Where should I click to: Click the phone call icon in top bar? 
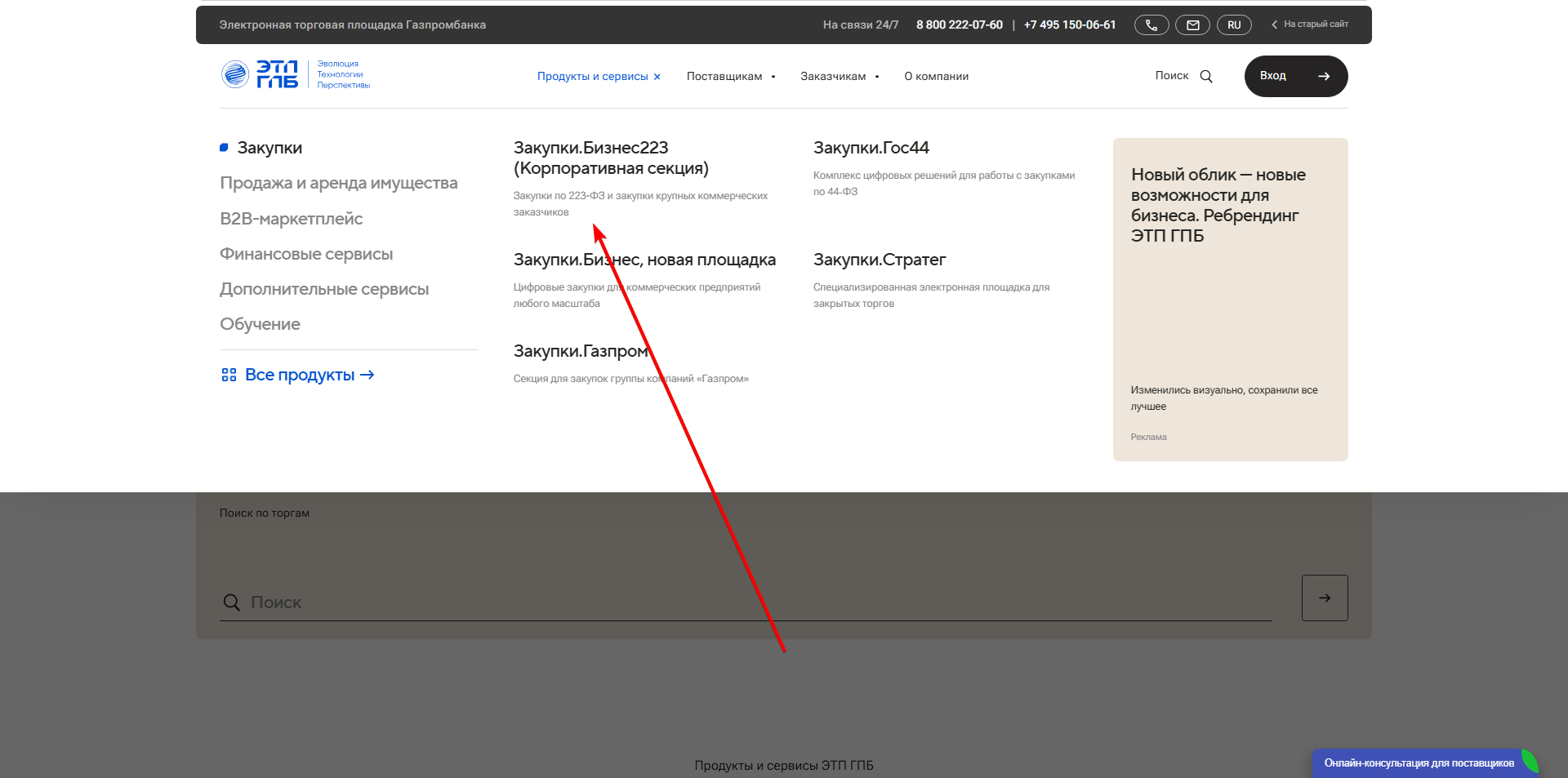pyautogui.click(x=1151, y=25)
